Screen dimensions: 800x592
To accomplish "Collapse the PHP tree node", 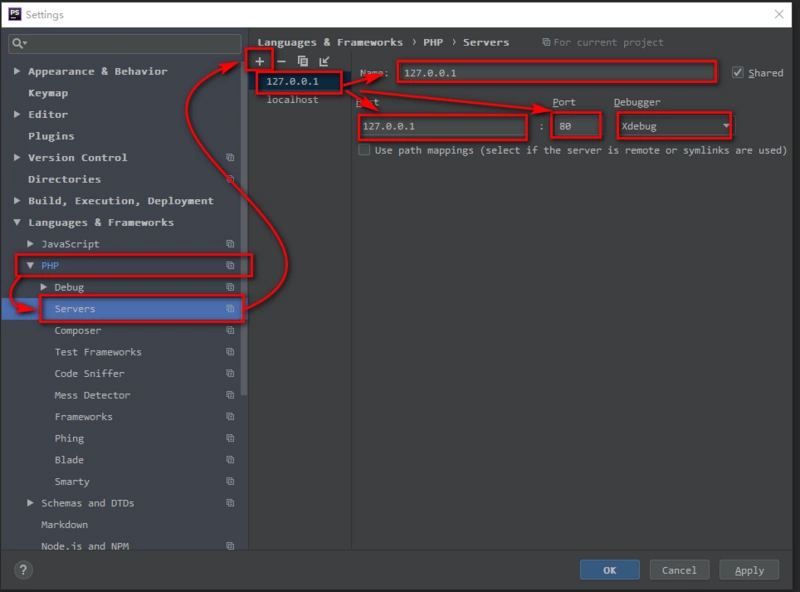I will tap(31, 266).
